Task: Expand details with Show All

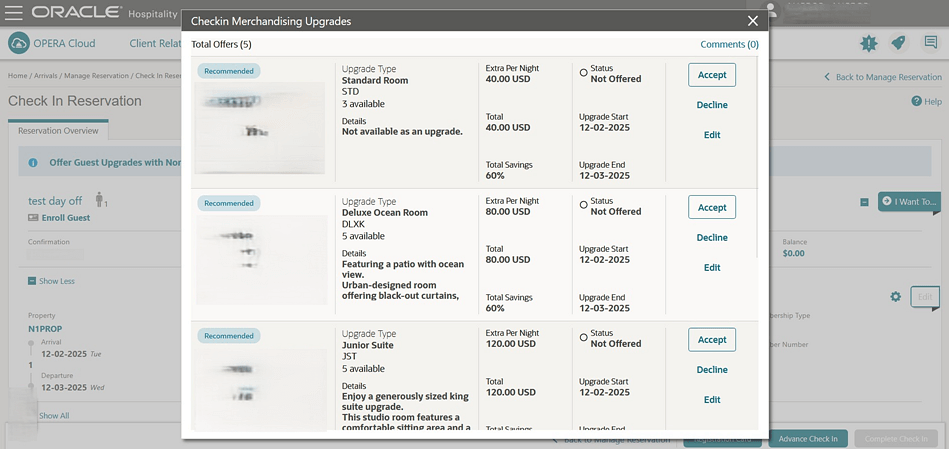Action: [x=54, y=416]
